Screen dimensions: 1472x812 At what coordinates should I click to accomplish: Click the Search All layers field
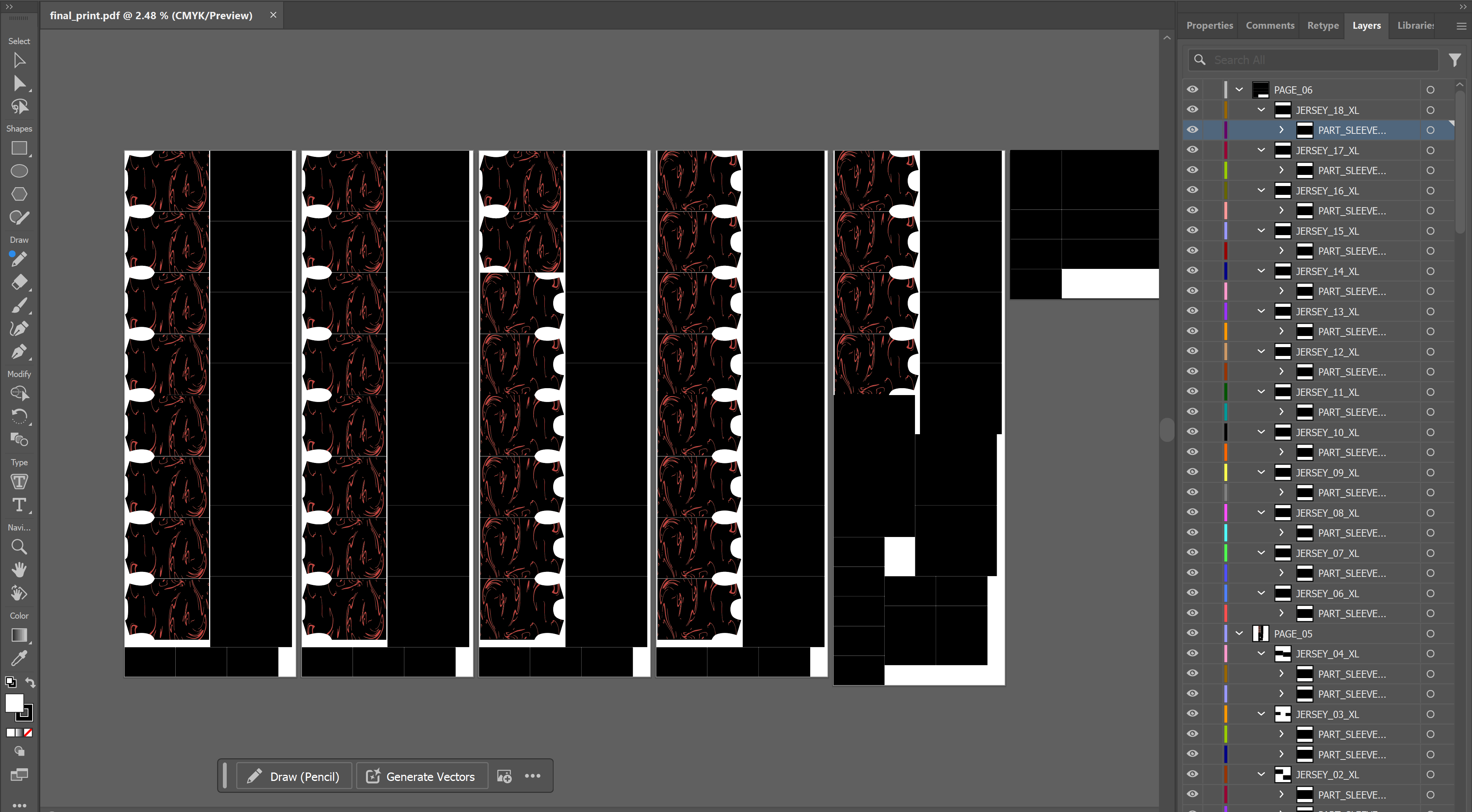(1313, 60)
